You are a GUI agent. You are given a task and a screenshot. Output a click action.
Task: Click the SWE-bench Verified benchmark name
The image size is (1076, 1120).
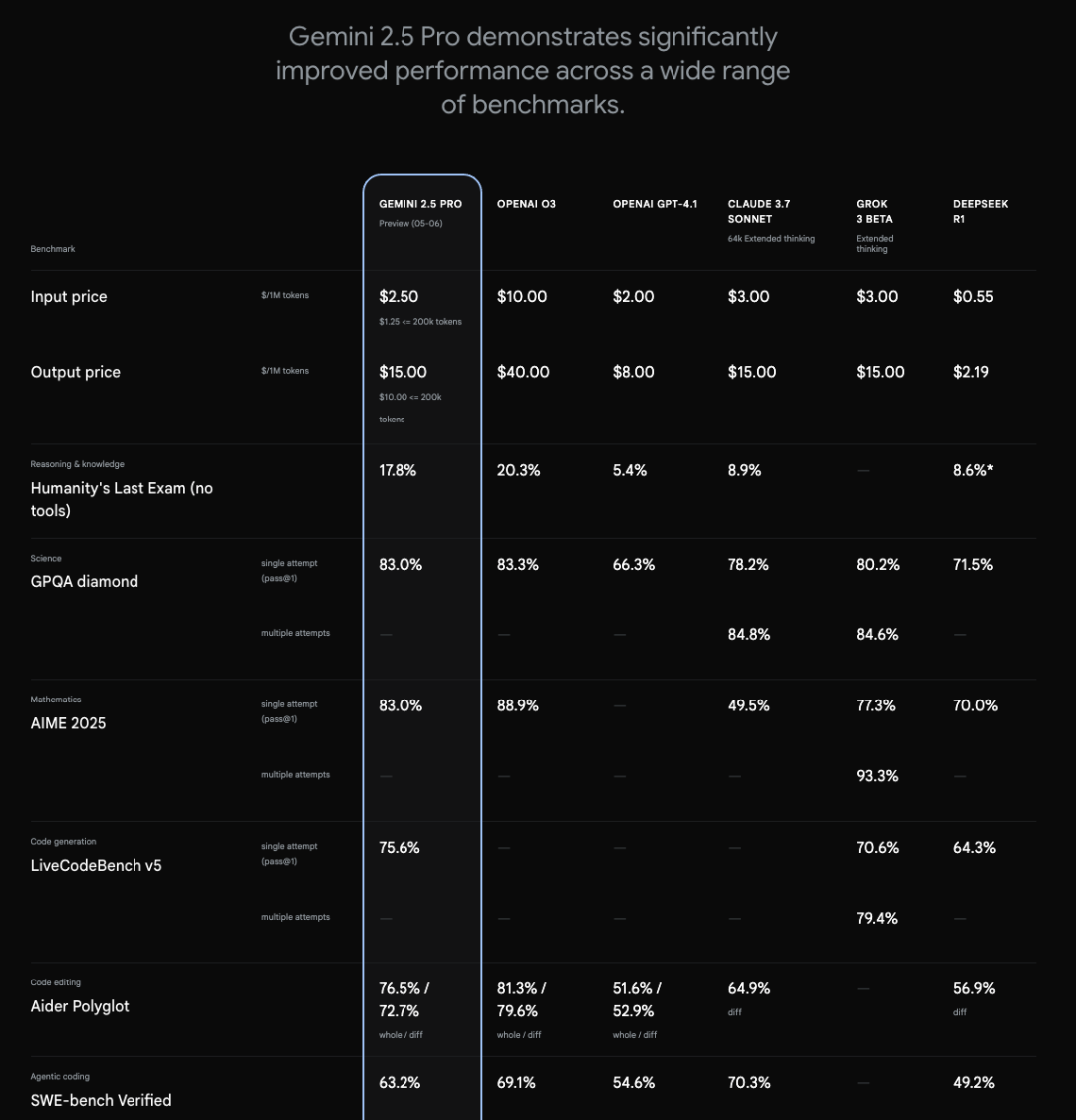point(101,1100)
